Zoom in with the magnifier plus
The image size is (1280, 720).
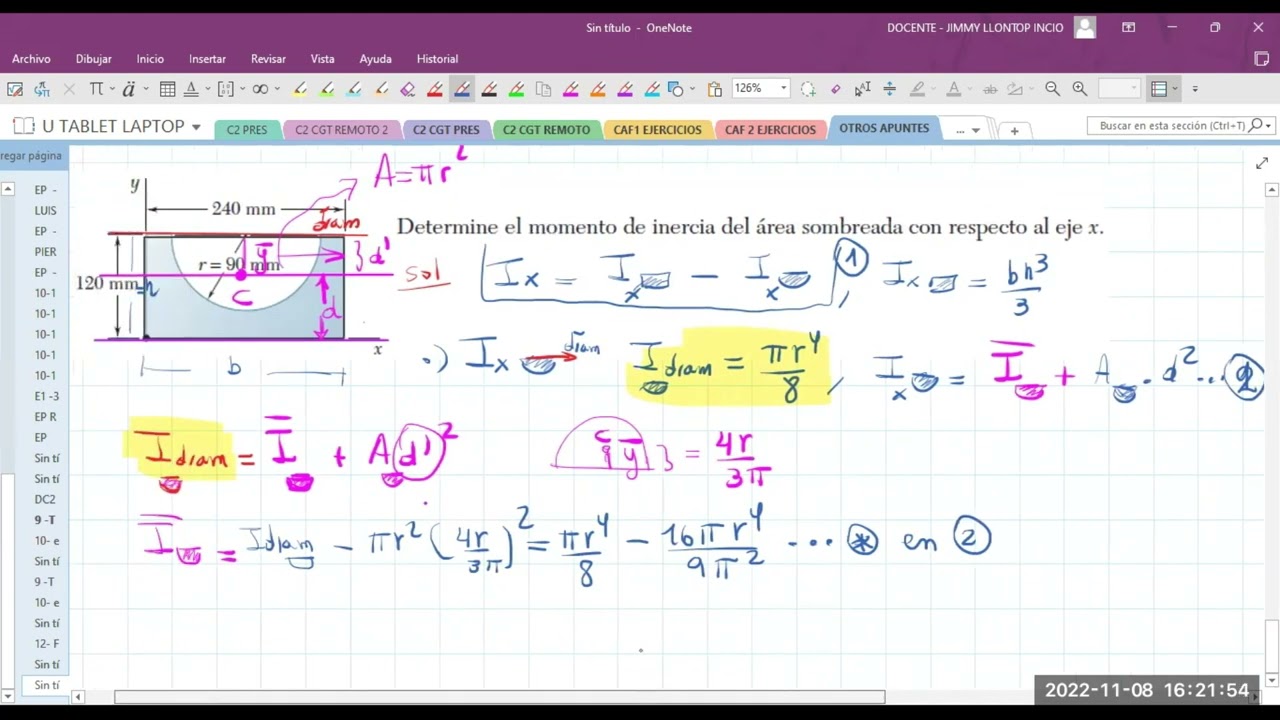[1079, 89]
